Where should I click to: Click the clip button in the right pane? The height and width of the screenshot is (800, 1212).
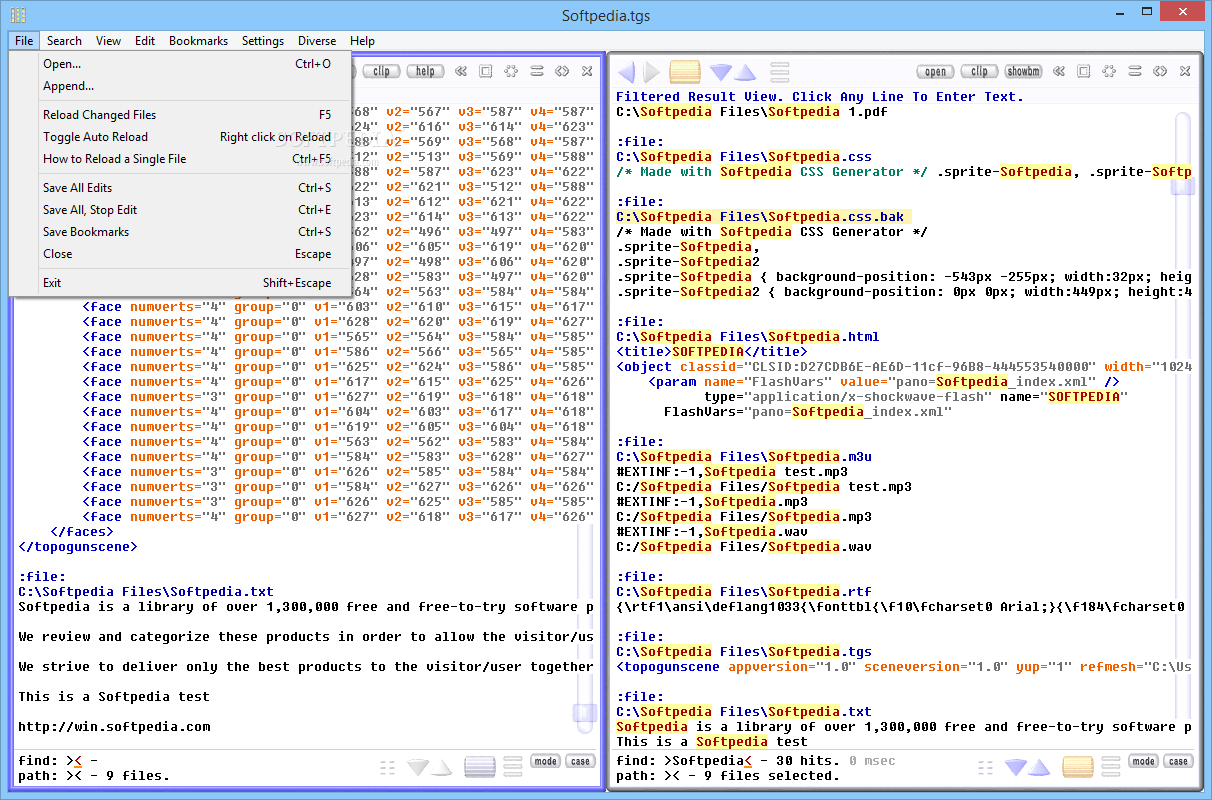pos(980,72)
